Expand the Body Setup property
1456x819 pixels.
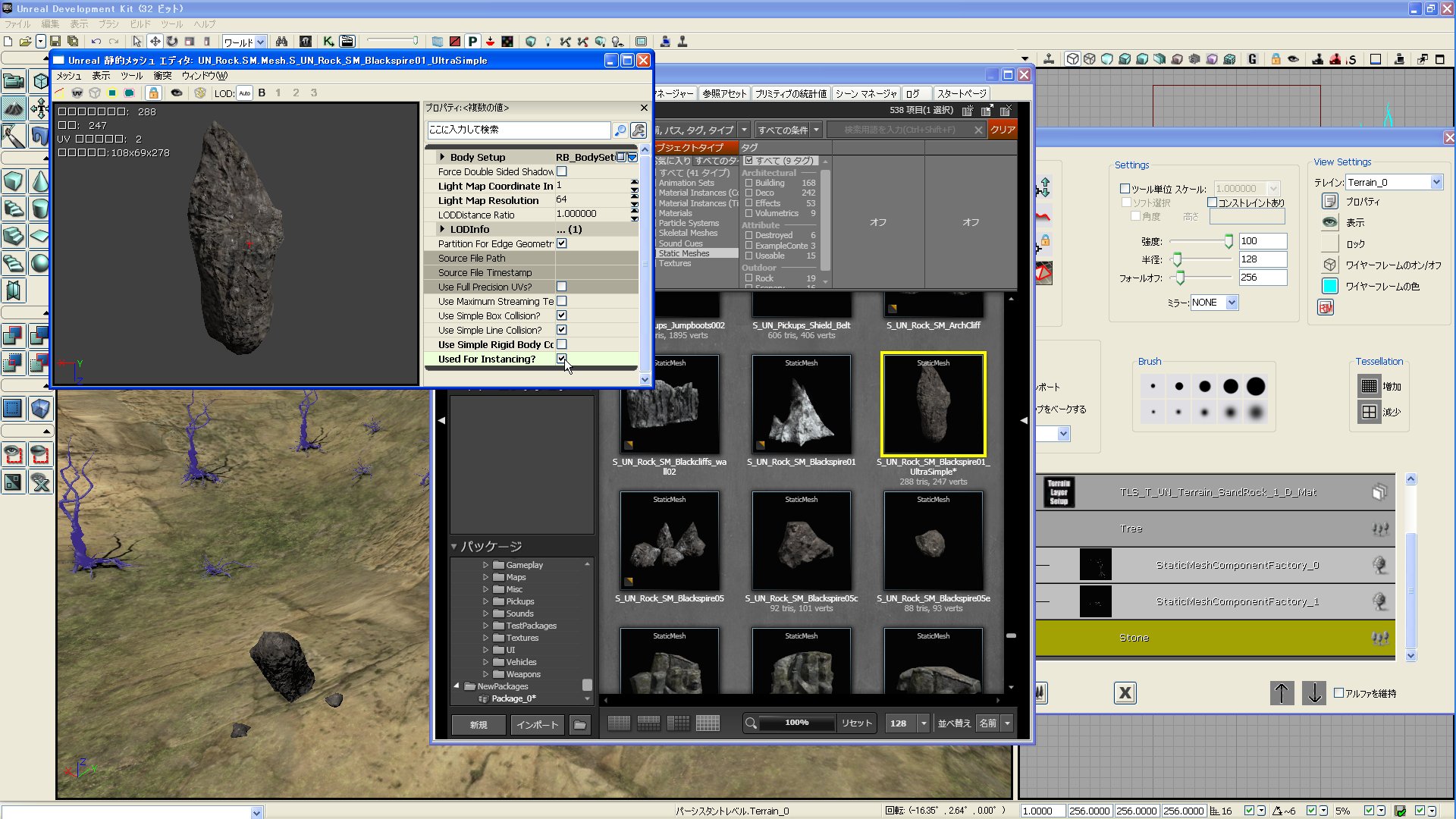click(442, 157)
